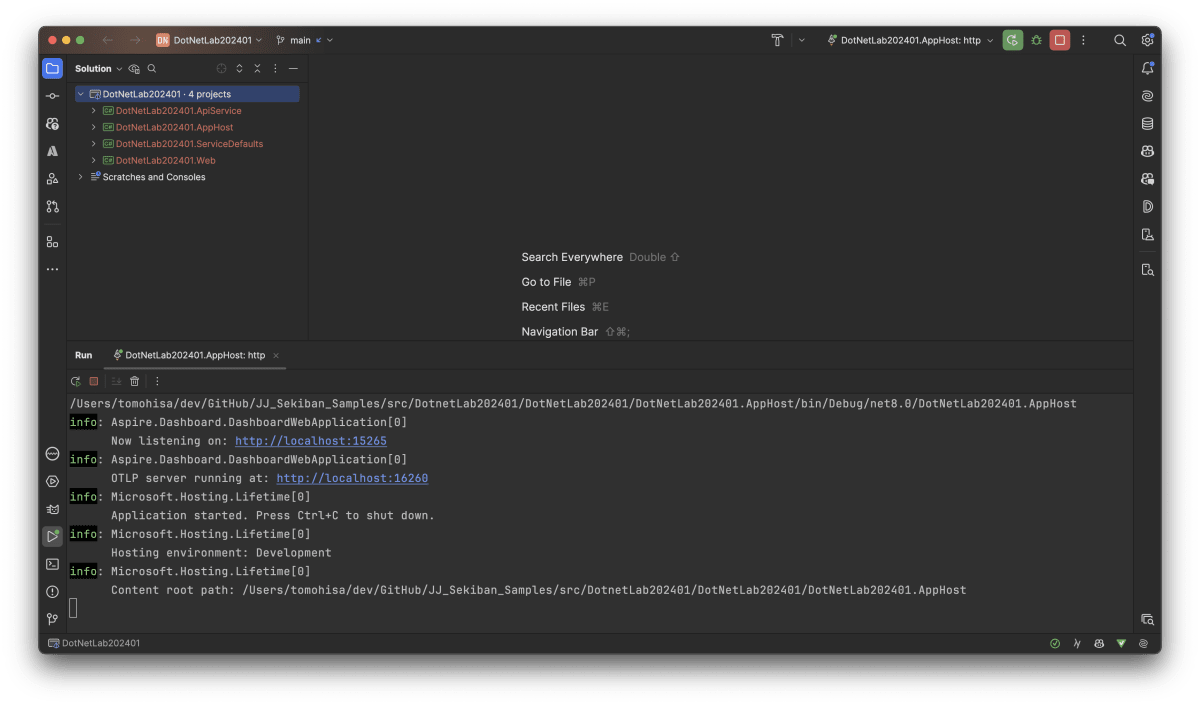Open the Commit tool window from left sidebar
Image resolution: width=1200 pixels, height=705 pixels.
click(x=52, y=96)
